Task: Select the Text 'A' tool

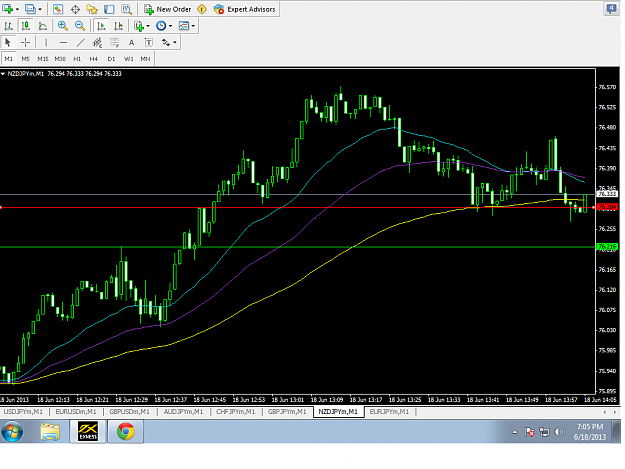Action: coord(131,43)
